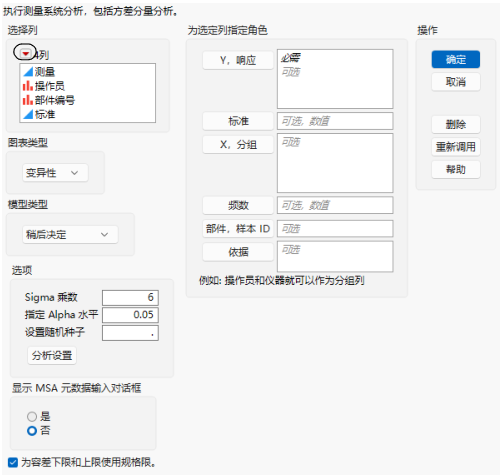
Task: Click the 标准 role field box
Action: tap(335, 121)
